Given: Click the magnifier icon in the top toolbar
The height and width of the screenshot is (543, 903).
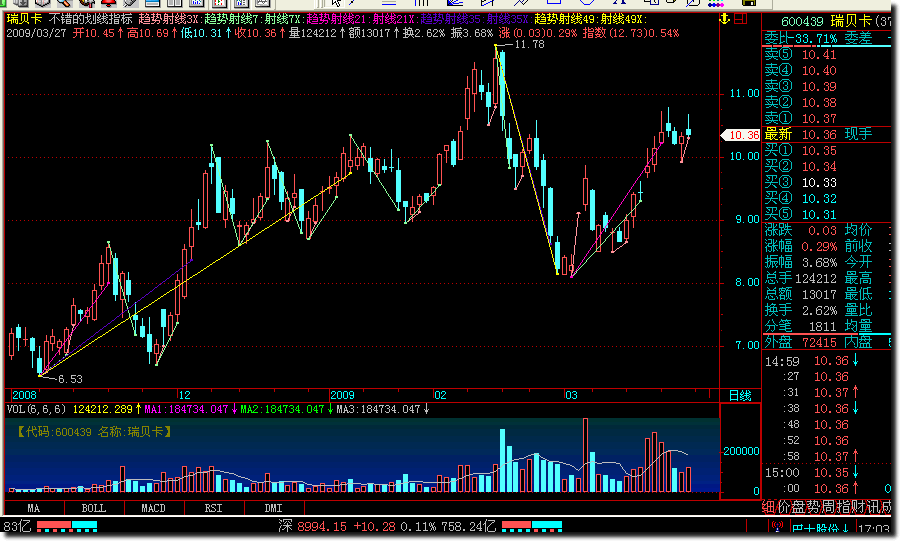Looking at the screenshot, I should tap(63, 3).
